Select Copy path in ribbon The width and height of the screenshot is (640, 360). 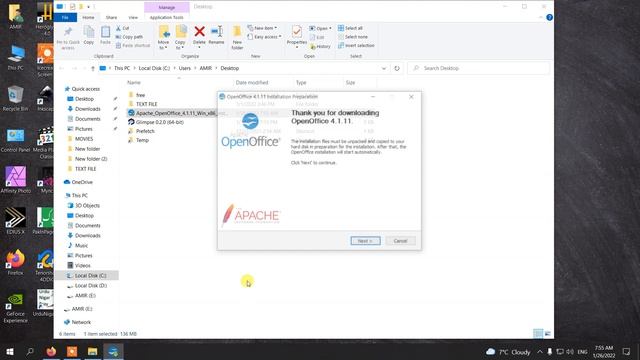coord(129,37)
